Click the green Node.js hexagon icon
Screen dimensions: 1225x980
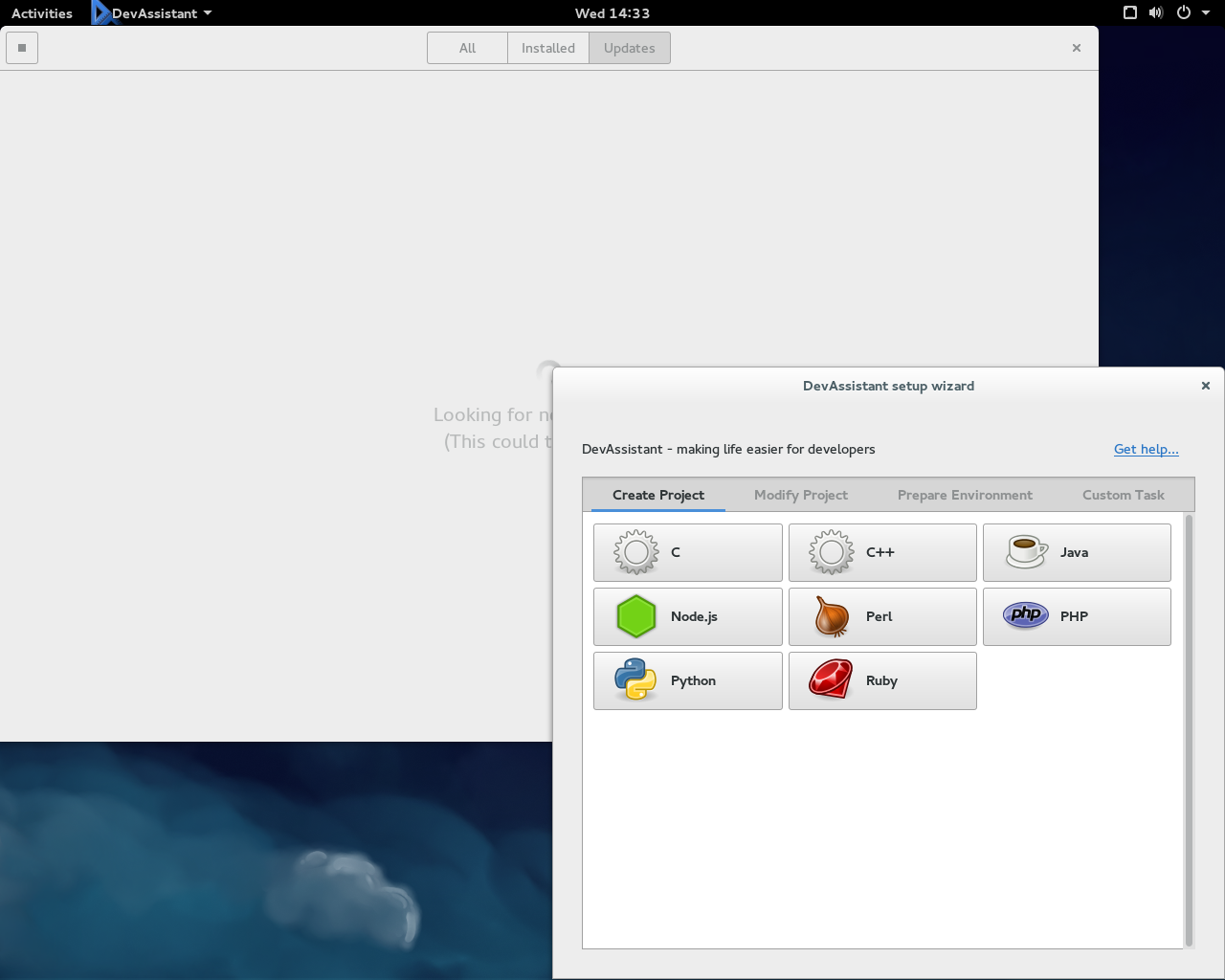636,616
